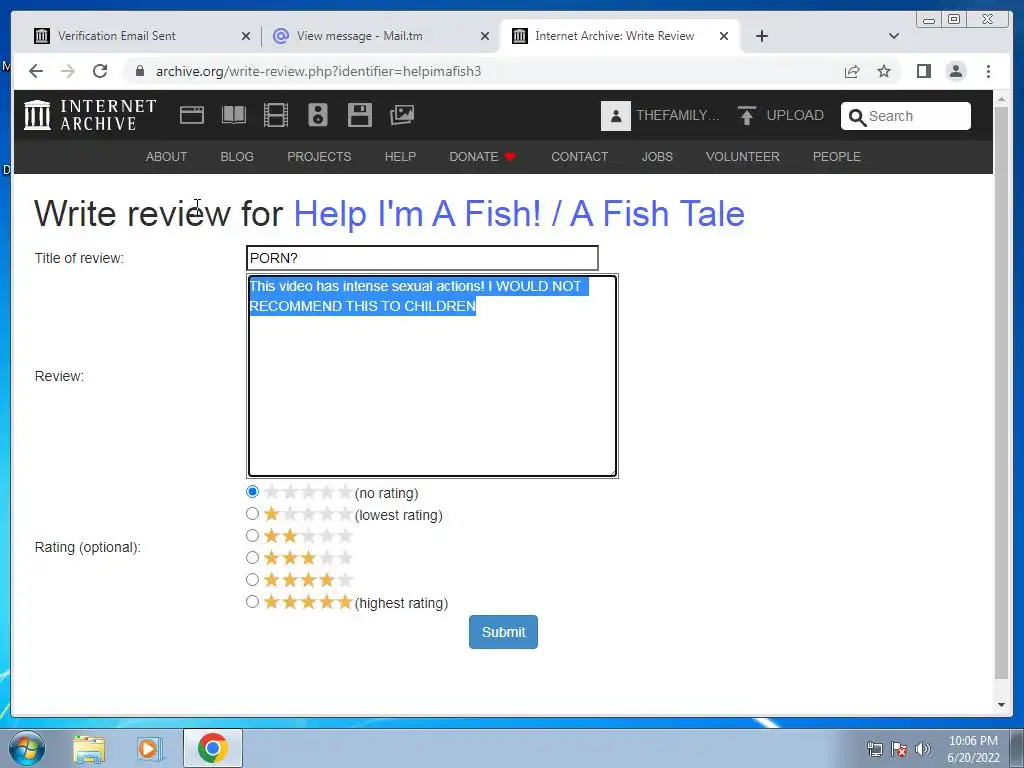Open the PROJECTS menu item
Screen dimensions: 1024x768
[x=319, y=157]
